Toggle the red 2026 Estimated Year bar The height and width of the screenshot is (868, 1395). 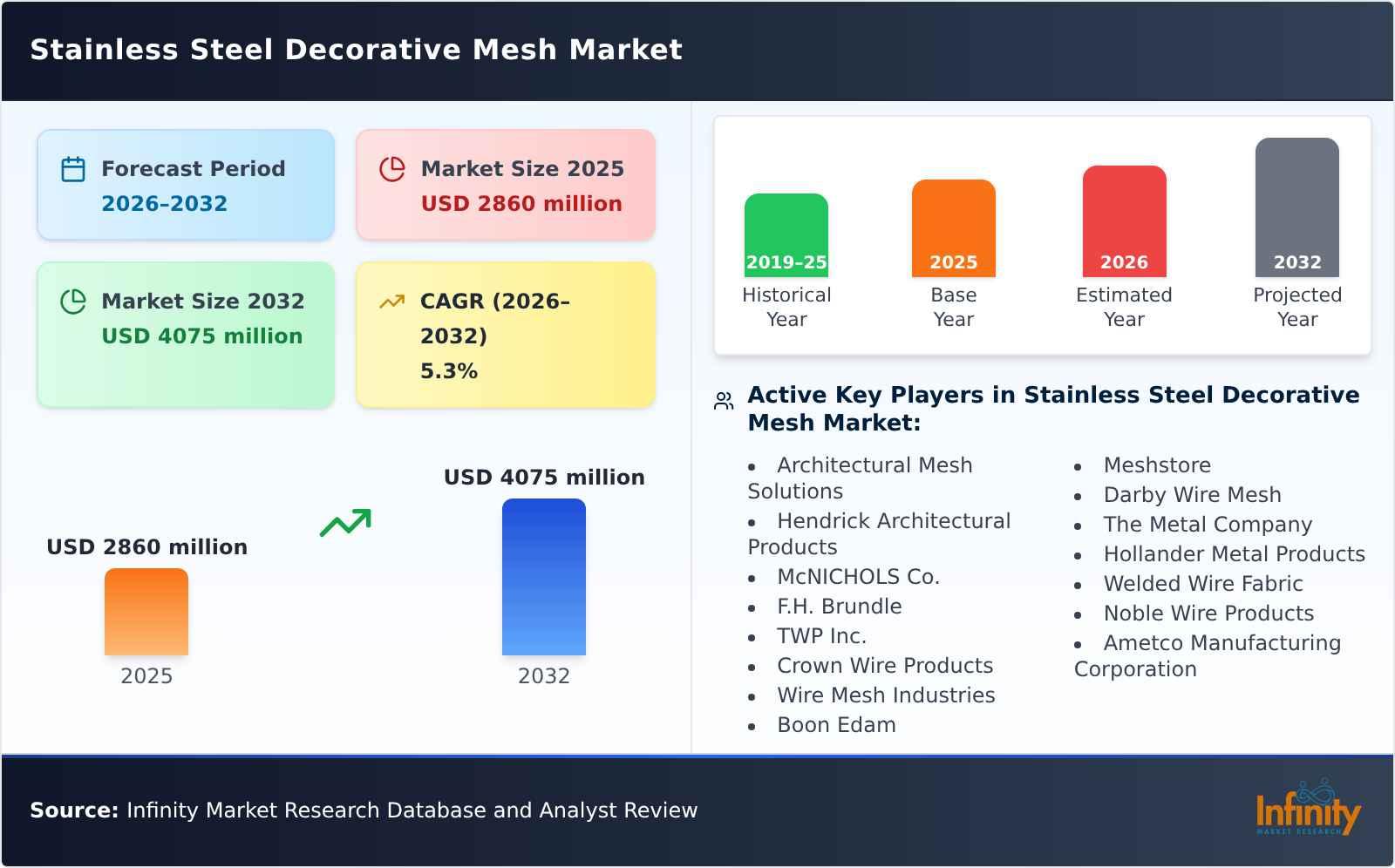[1124, 220]
